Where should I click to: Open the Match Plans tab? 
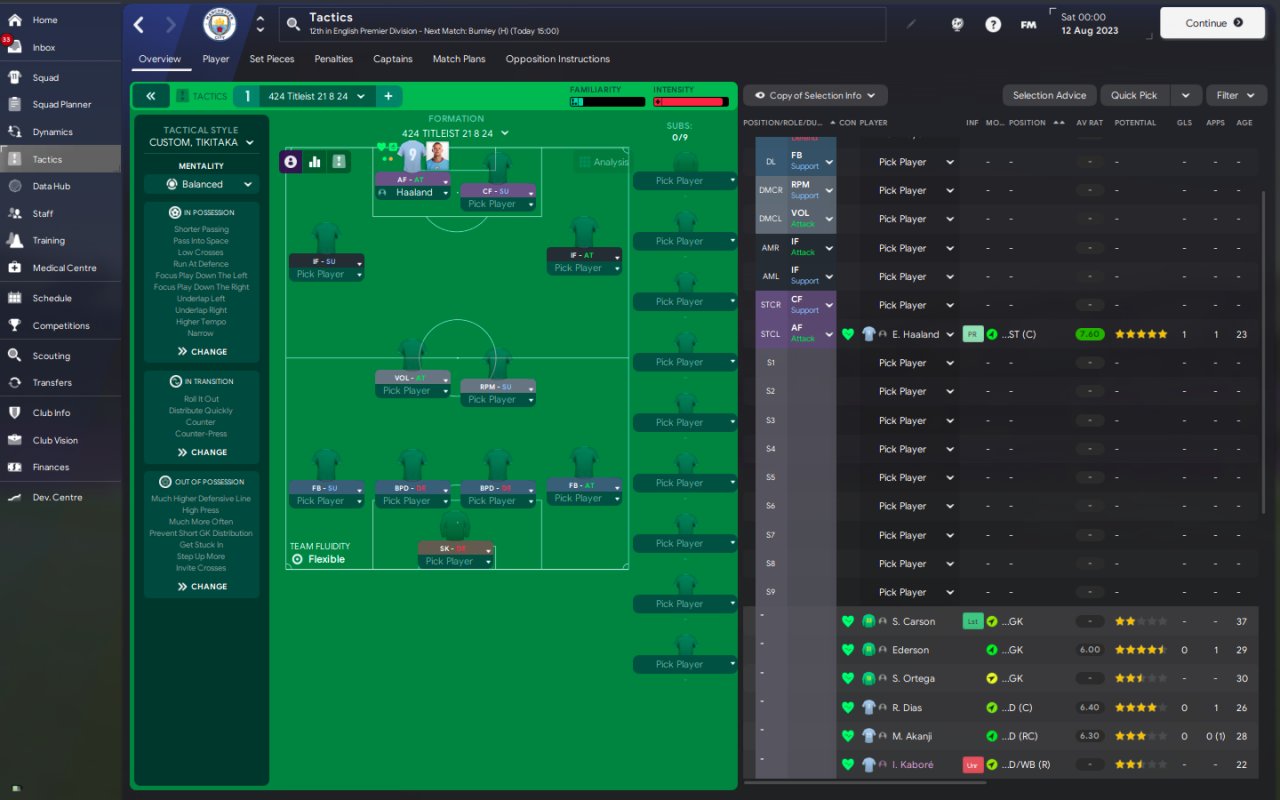[x=459, y=59]
